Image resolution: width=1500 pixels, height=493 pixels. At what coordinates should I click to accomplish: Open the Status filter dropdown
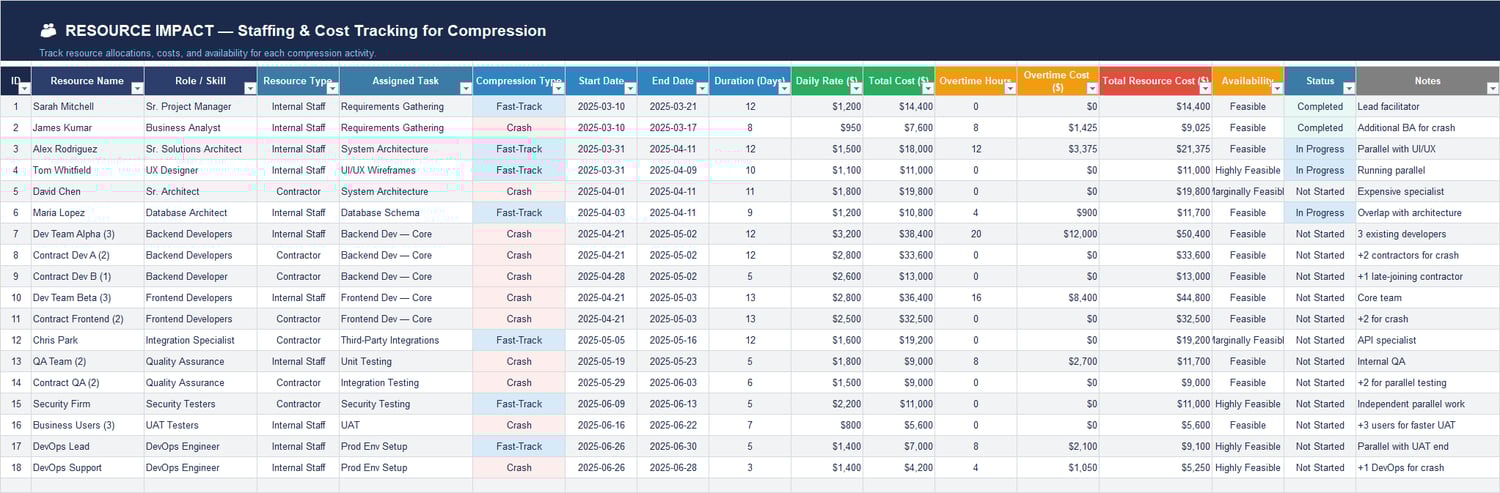[x=1349, y=88]
